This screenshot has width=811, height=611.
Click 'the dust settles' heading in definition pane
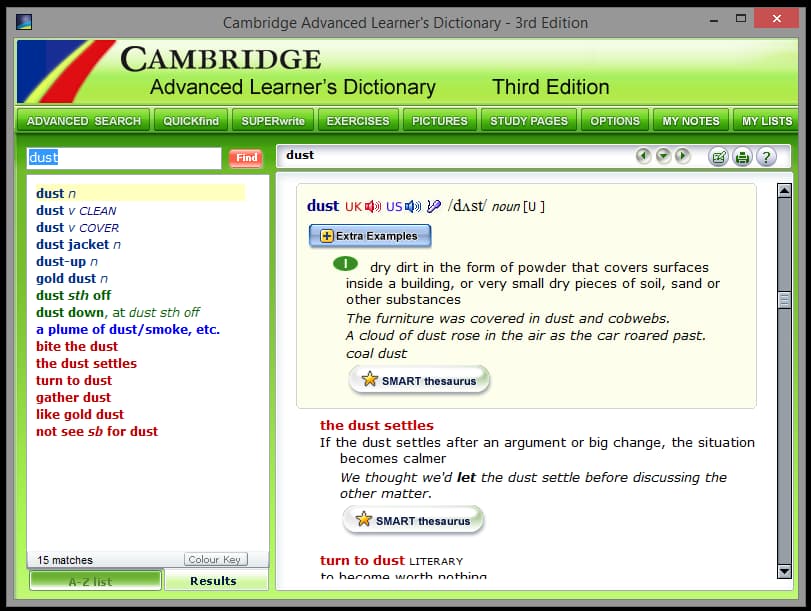[x=377, y=425]
